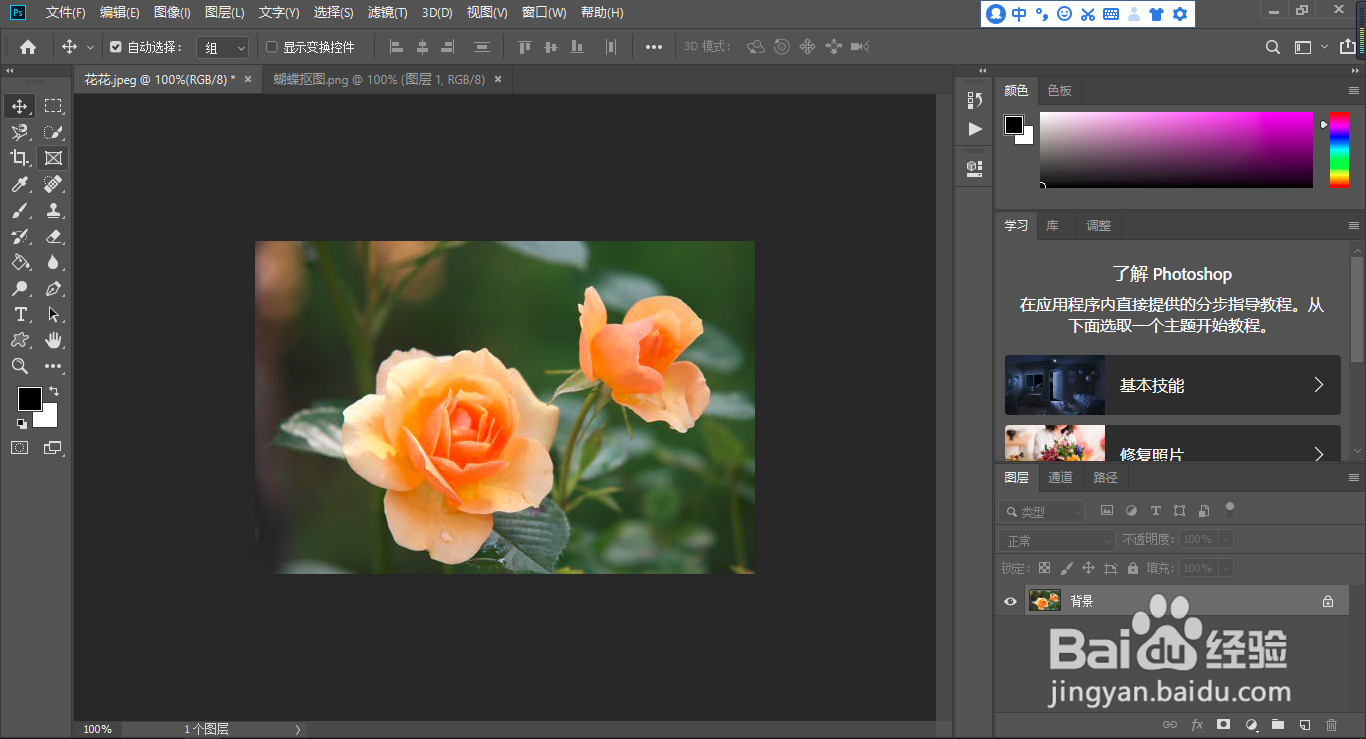This screenshot has height=739, width=1366.
Task: Open the 组 auto-select dropdown
Action: pyautogui.click(x=222, y=47)
